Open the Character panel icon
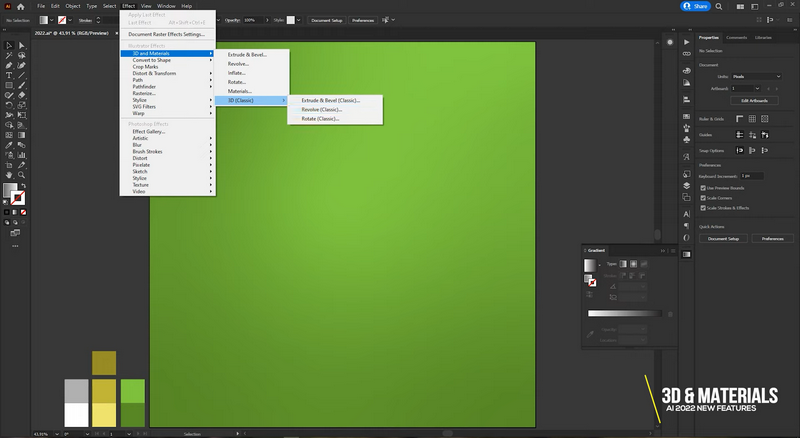The width and height of the screenshot is (800, 438). coord(687,214)
